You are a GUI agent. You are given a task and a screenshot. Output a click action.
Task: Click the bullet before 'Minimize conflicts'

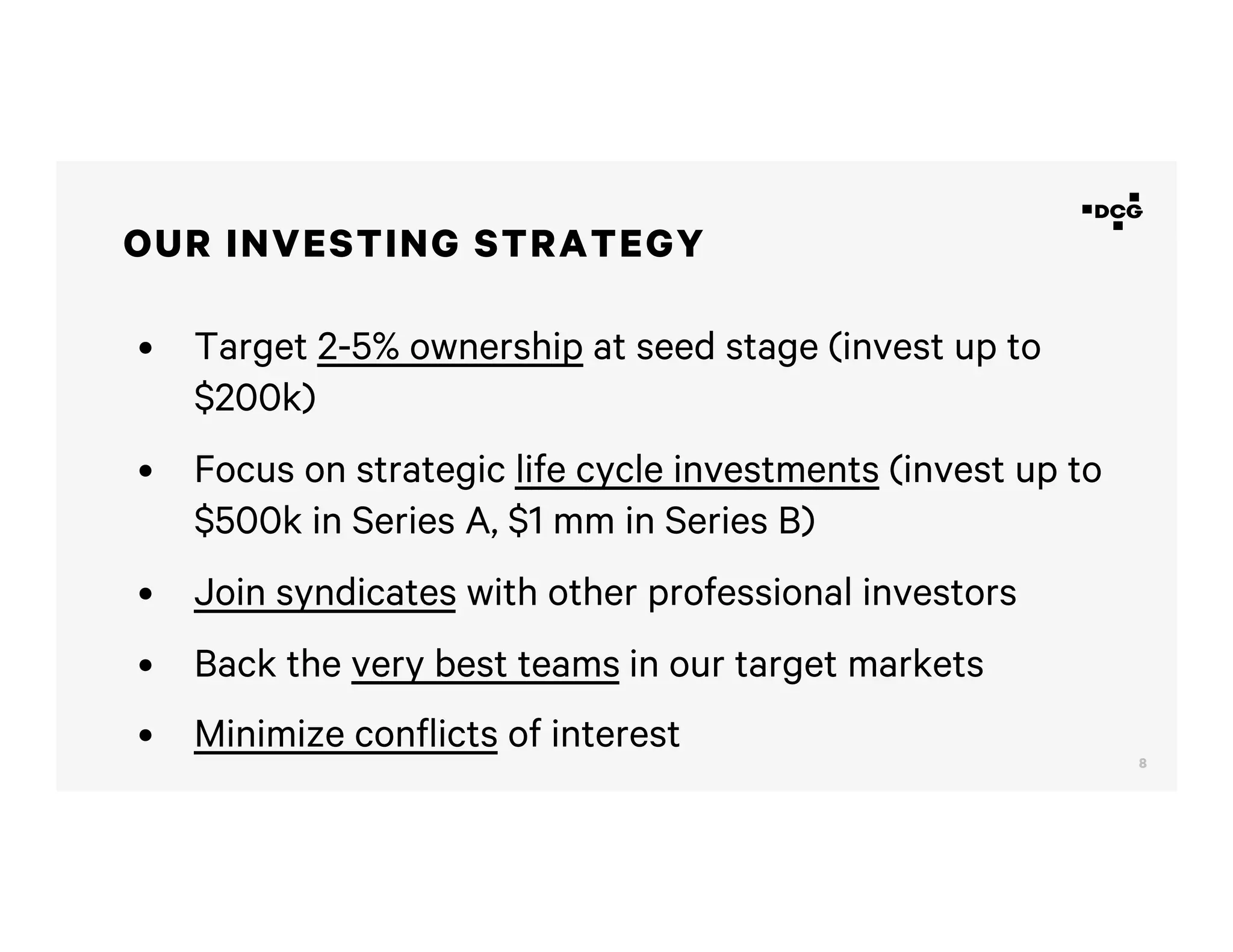pyautogui.click(x=145, y=735)
